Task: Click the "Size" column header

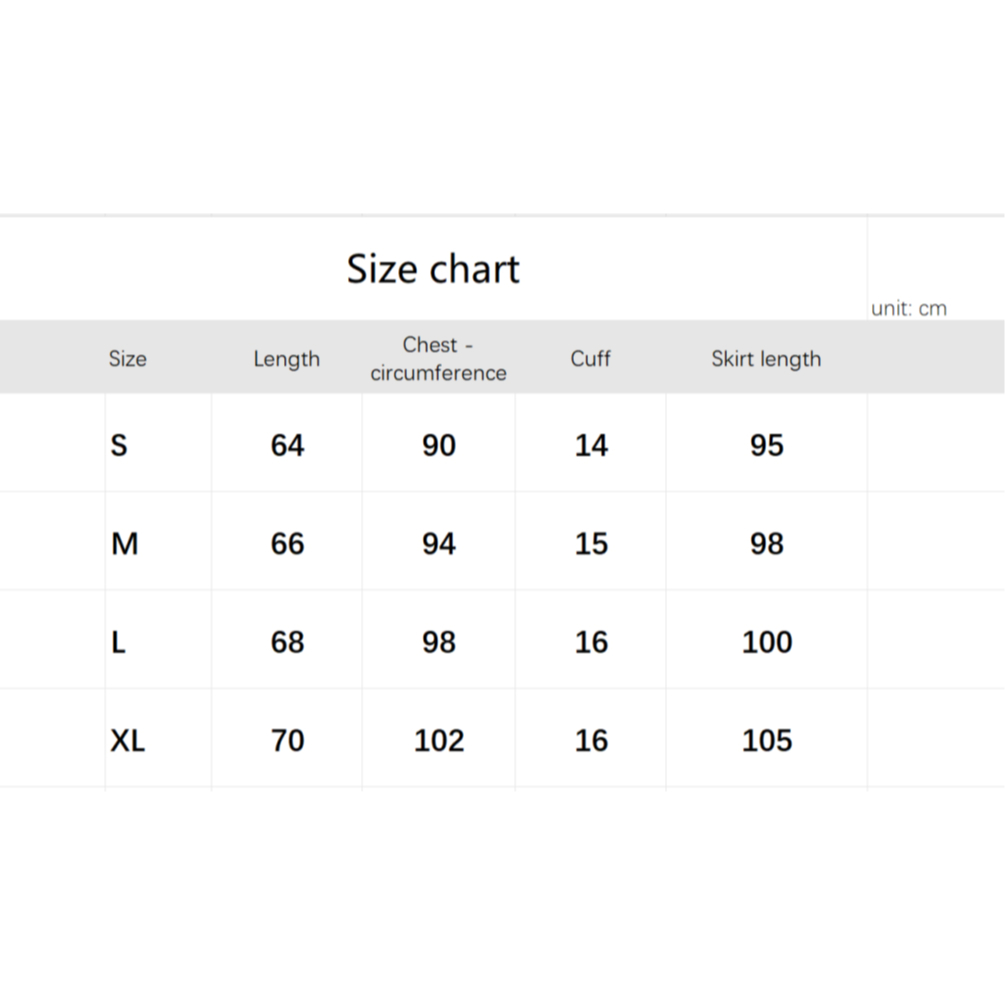Action: click(x=127, y=358)
